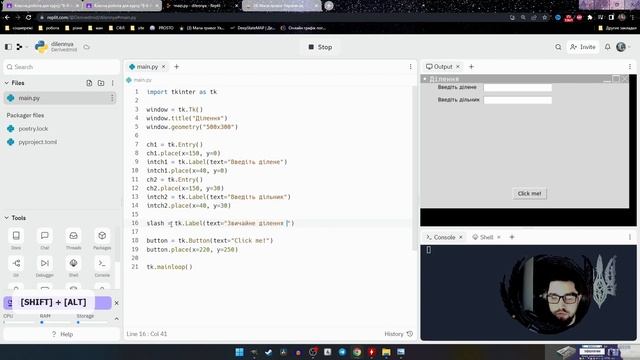640x360 pixels.
Task: Open the Replit tools menu icon in header
Action: [19, 47]
